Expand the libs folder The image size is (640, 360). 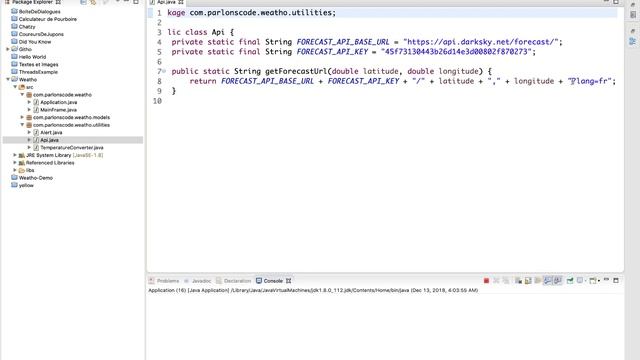tap(15, 170)
